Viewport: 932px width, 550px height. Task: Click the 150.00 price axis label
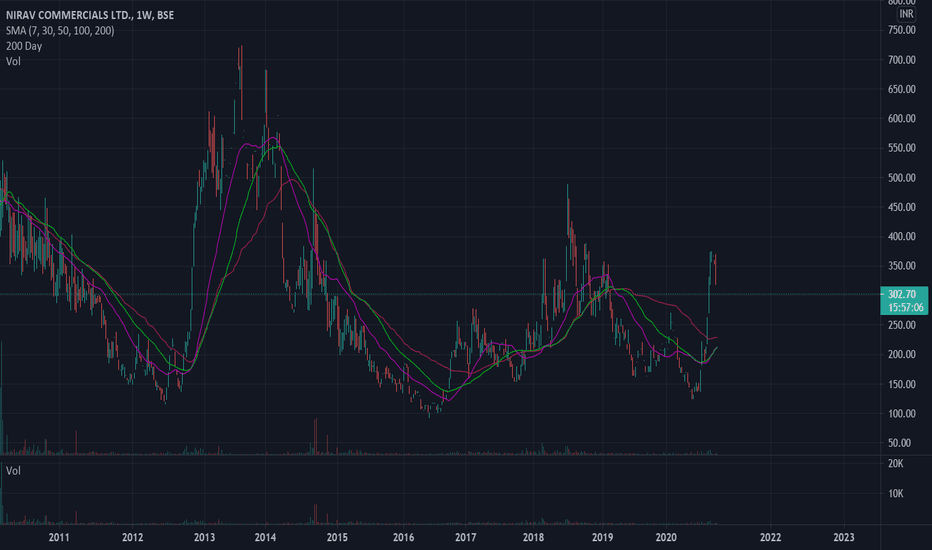point(902,384)
